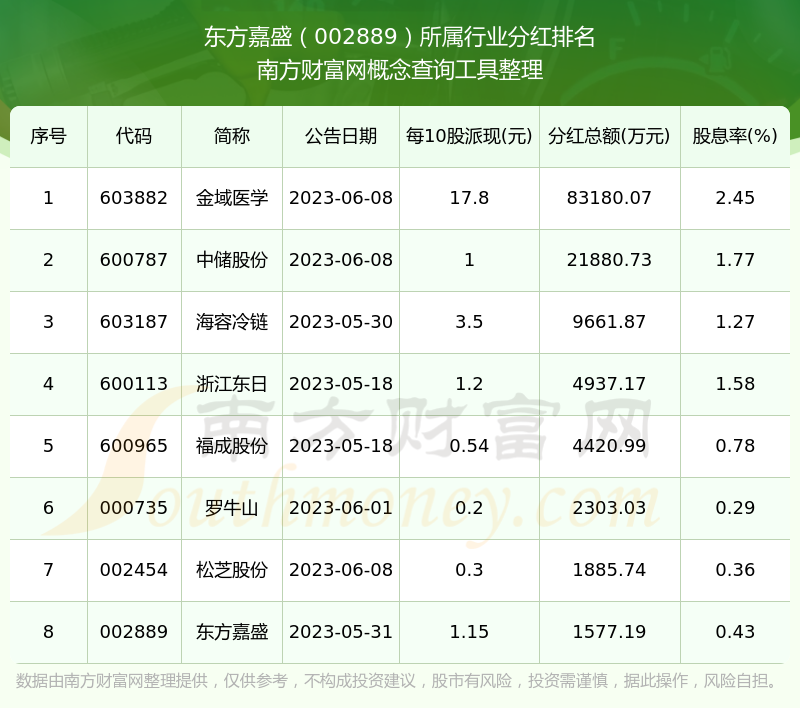Select the 2023-05-30 announcement date cell

click(x=341, y=322)
